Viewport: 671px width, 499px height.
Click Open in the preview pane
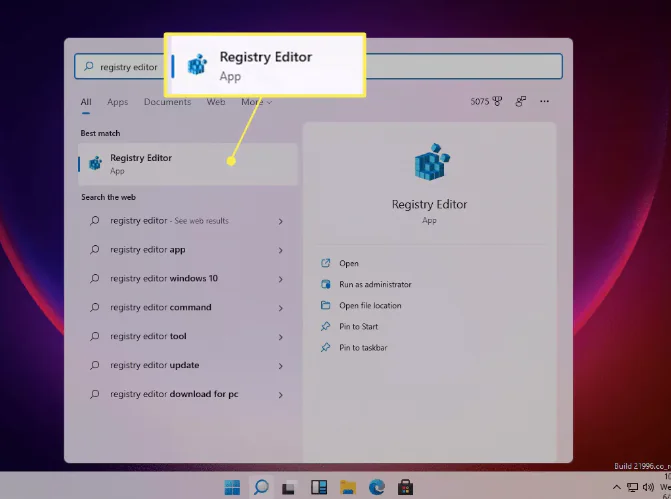pyautogui.click(x=349, y=263)
